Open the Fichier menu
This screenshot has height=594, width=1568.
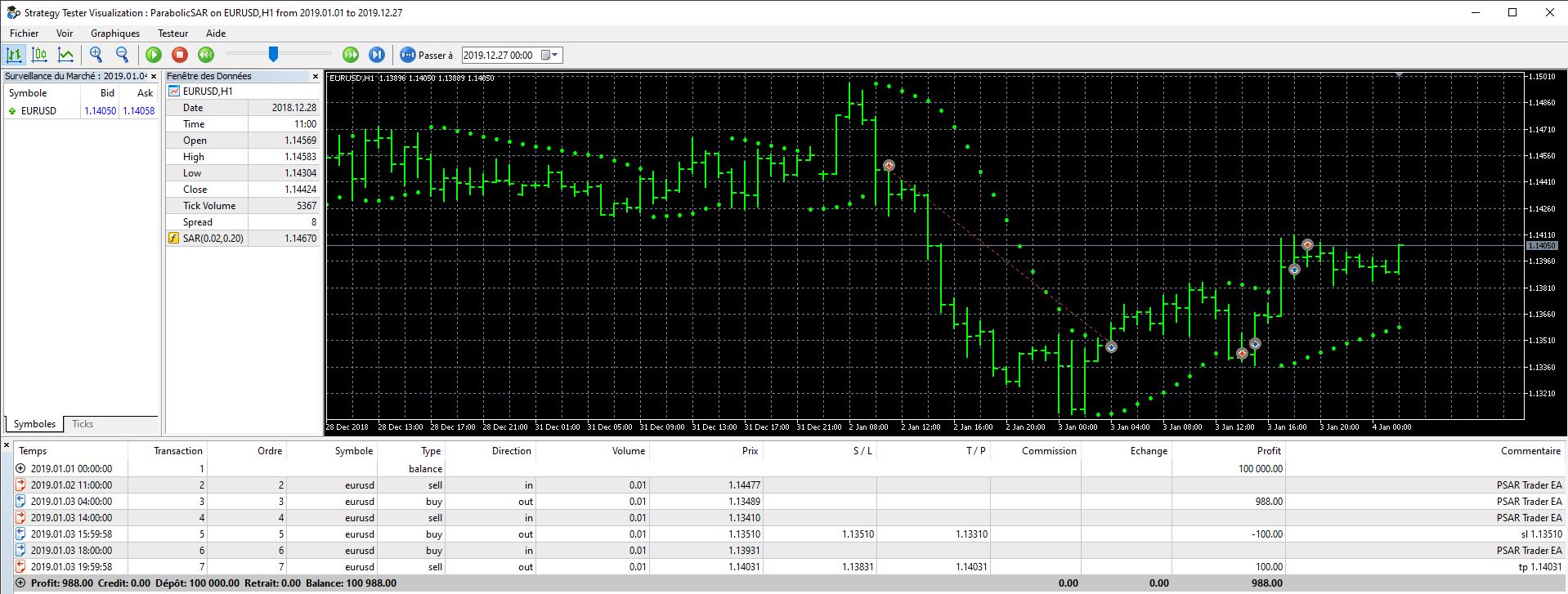[x=25, y=33]
